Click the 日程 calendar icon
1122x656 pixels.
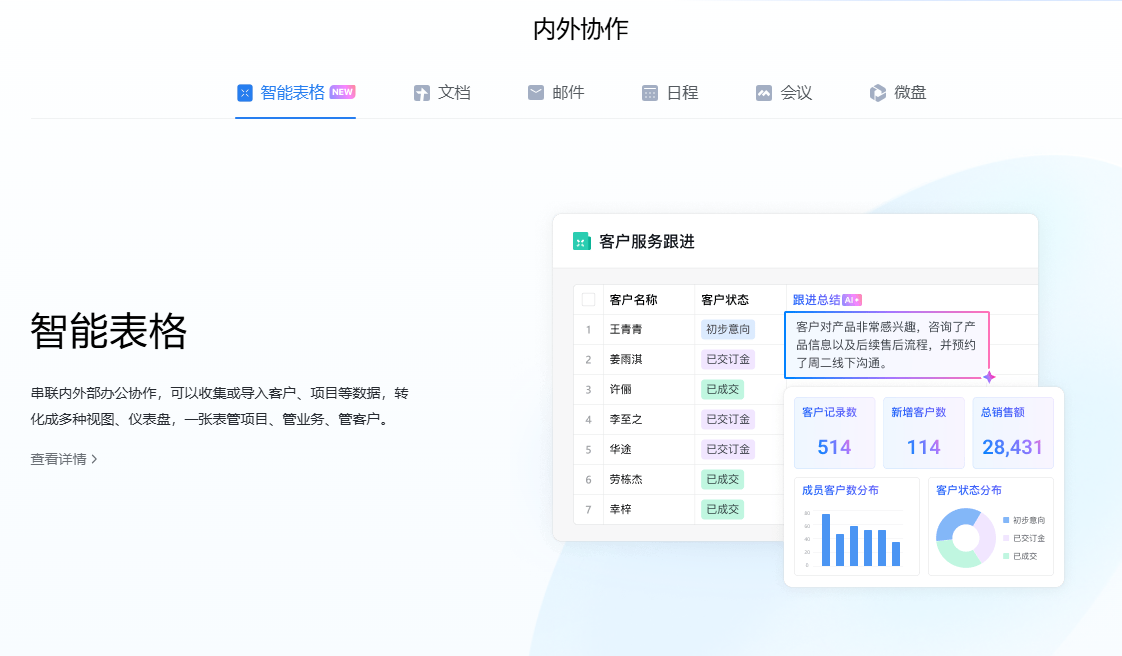click(x=650, y=93)
